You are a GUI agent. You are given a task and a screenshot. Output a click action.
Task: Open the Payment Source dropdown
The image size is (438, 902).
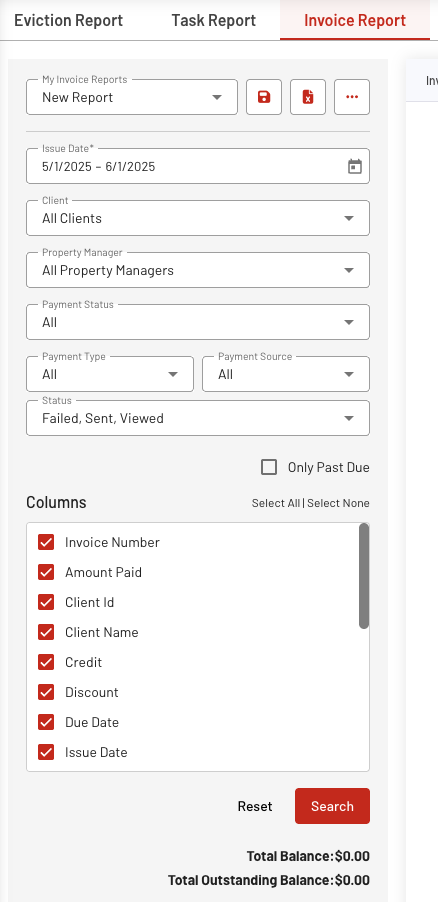(286, 374)
